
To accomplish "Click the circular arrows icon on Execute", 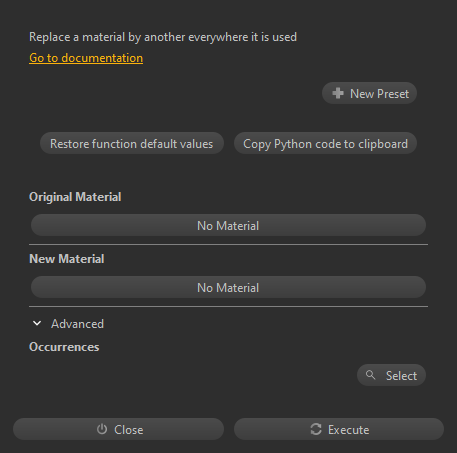I will 316,429.
